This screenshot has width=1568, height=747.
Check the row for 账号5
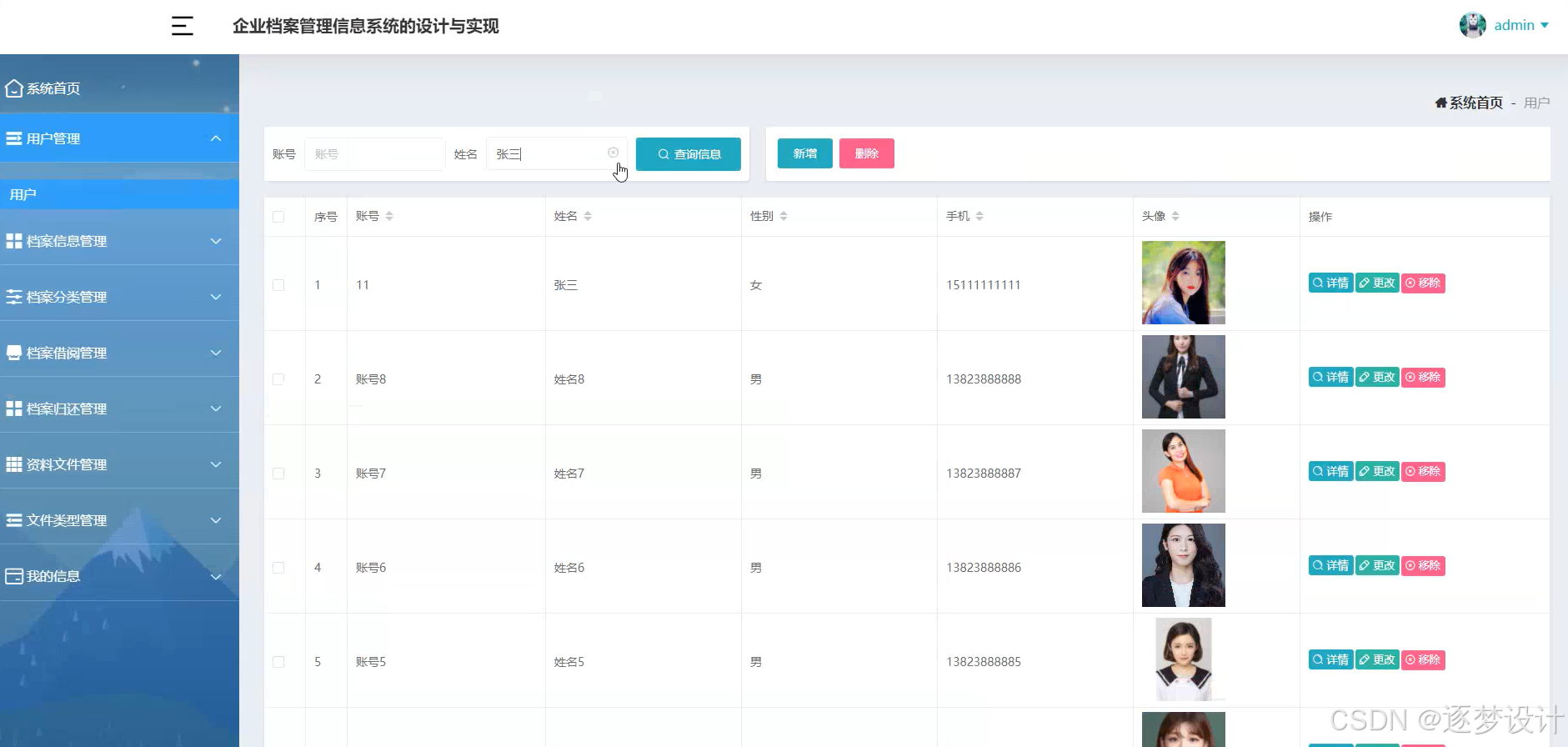(x=278, y=662)
